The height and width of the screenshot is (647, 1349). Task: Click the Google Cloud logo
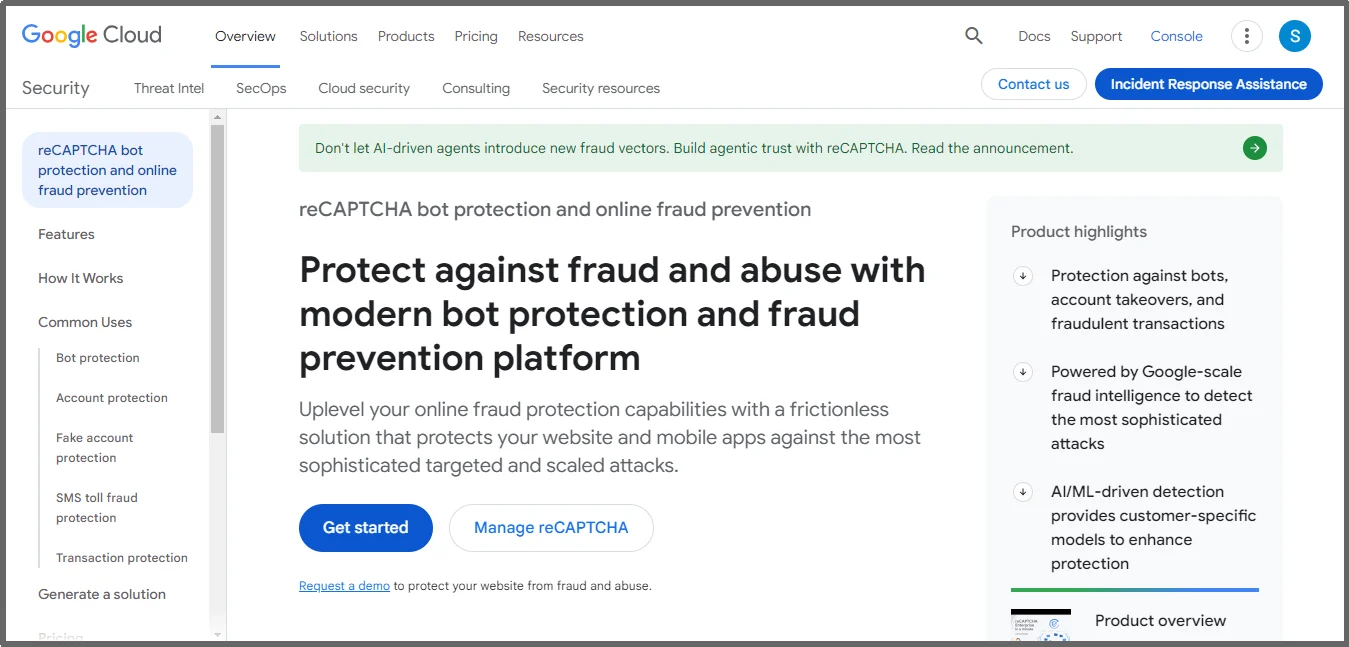pyautogui.click(x=90, y=35)
